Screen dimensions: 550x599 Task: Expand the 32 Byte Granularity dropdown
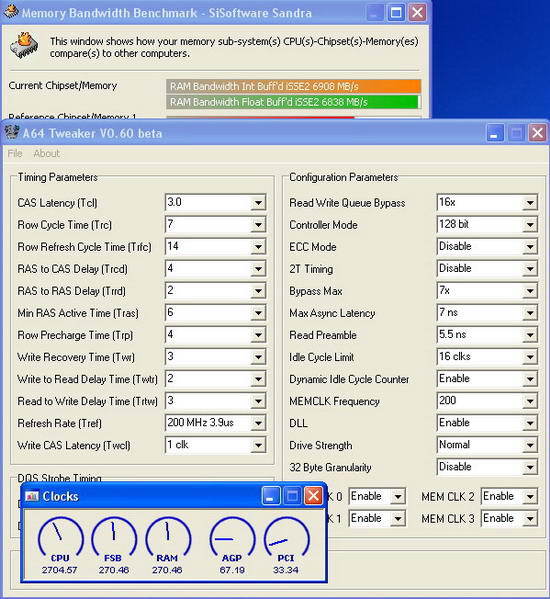coord(530,467)
